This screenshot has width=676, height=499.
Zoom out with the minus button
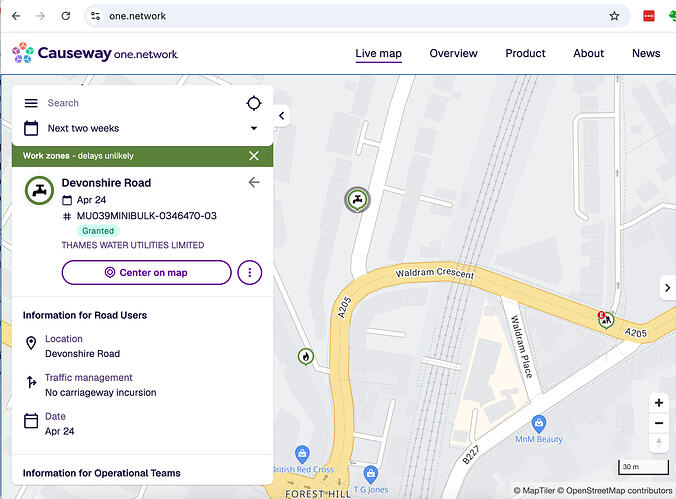coord(659,423)
